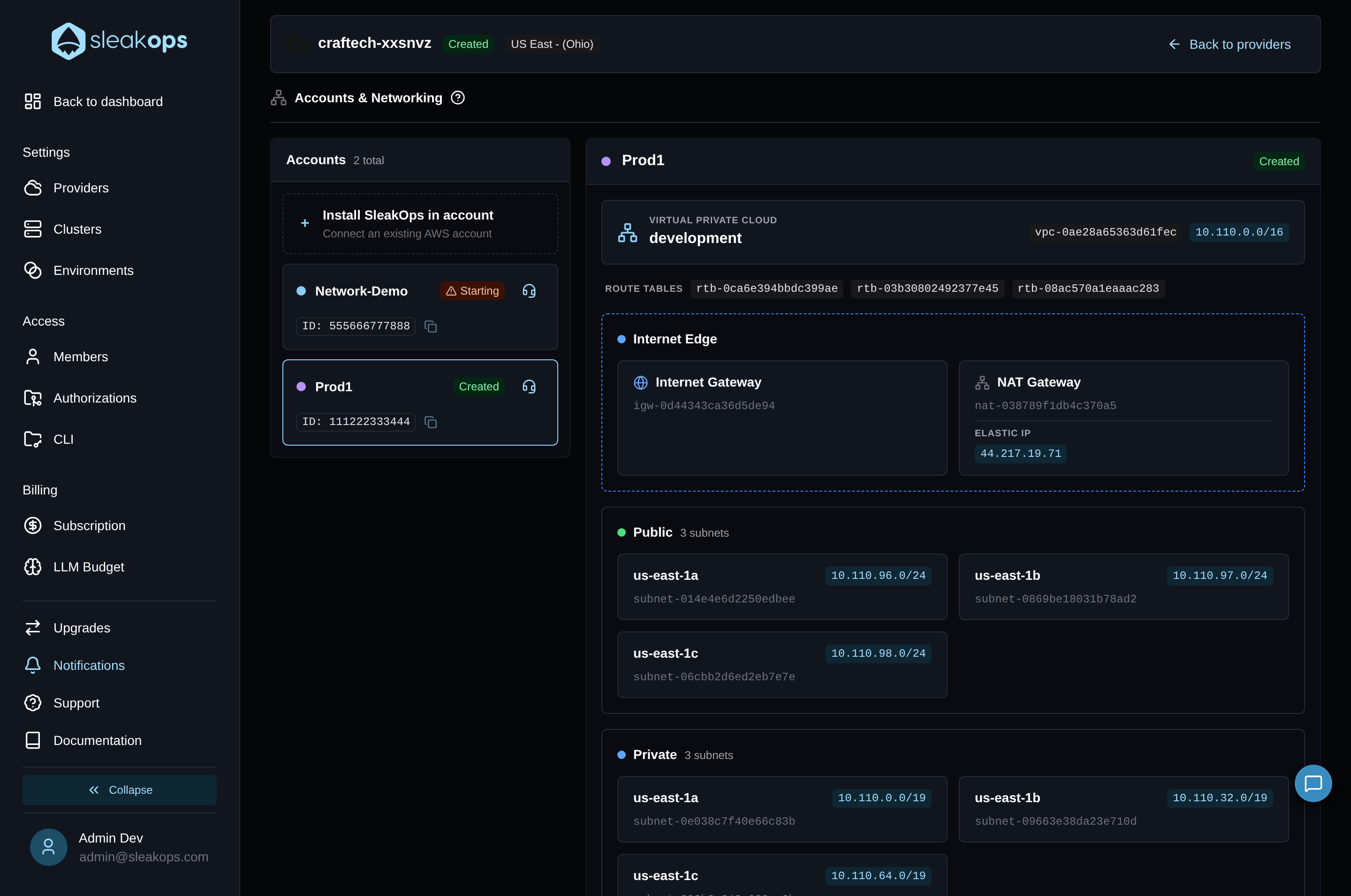
Task: Click the LLM Budget brain icon
Action: 33,566
